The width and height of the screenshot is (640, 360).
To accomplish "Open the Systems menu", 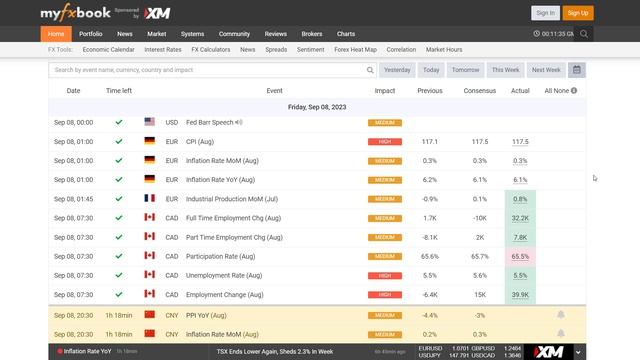I will point(192,34).
